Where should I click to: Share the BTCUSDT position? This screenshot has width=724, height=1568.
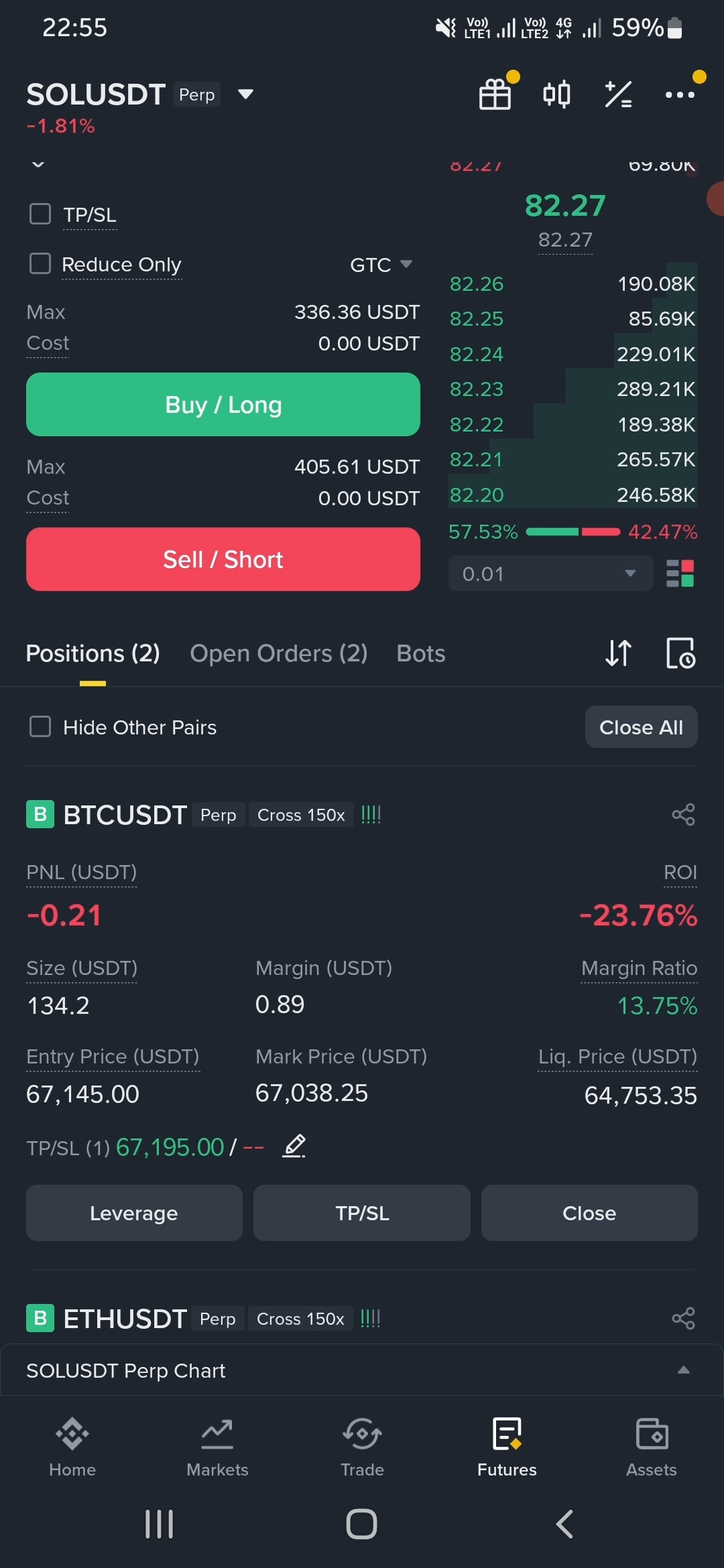tap(683, 815)
